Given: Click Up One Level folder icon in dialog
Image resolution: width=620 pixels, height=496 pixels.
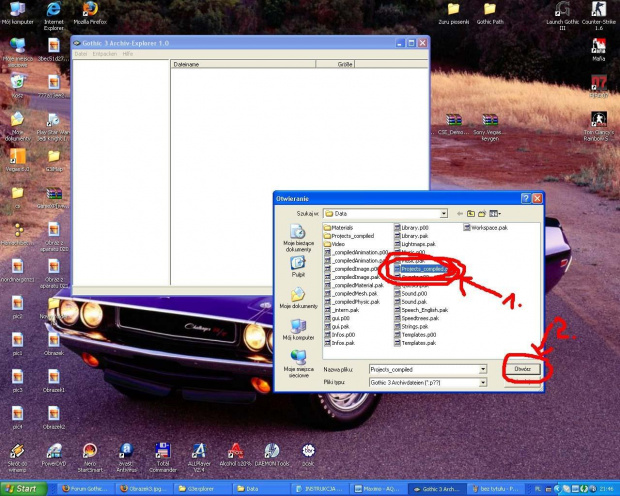Looking at the screenshot, I should point(471,214).
